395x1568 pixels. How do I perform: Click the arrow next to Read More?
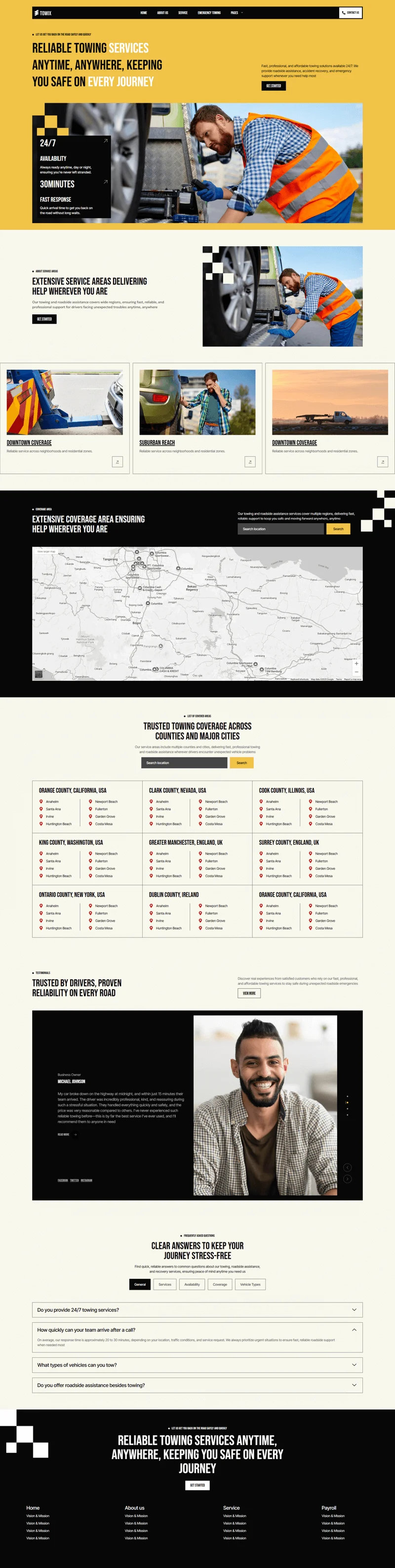click(x=75, y=1135)
